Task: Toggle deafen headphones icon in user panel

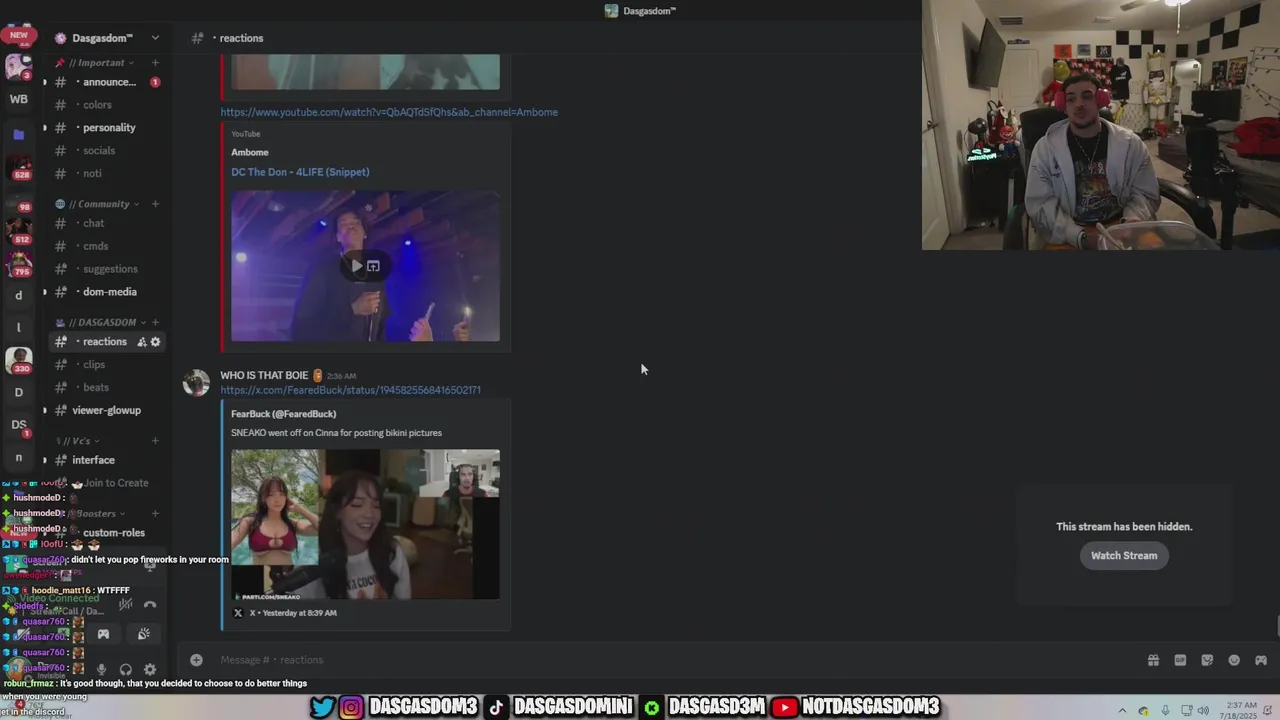Action: click(125, 669)
